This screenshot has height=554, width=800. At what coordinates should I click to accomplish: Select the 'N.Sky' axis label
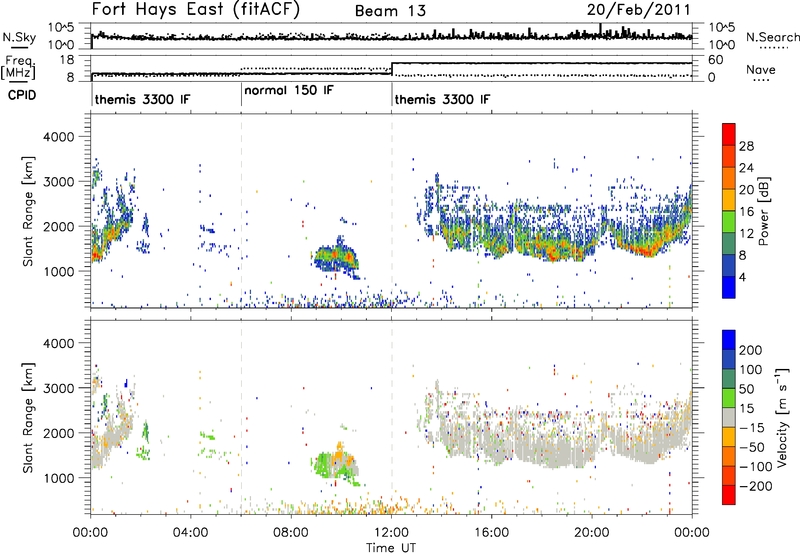tap(19, 38)
